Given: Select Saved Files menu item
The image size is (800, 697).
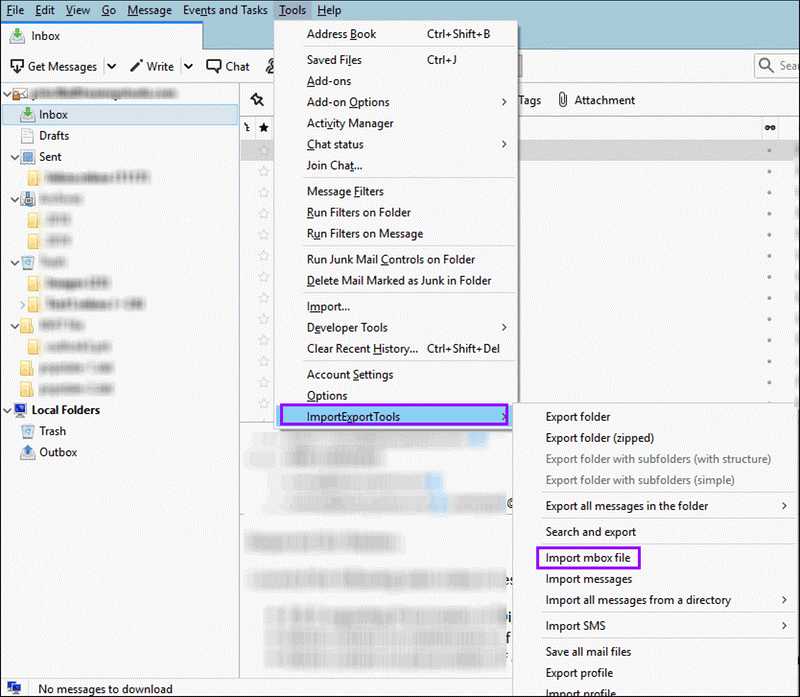Looking at the screenshot, I should [x=398, y=60].
